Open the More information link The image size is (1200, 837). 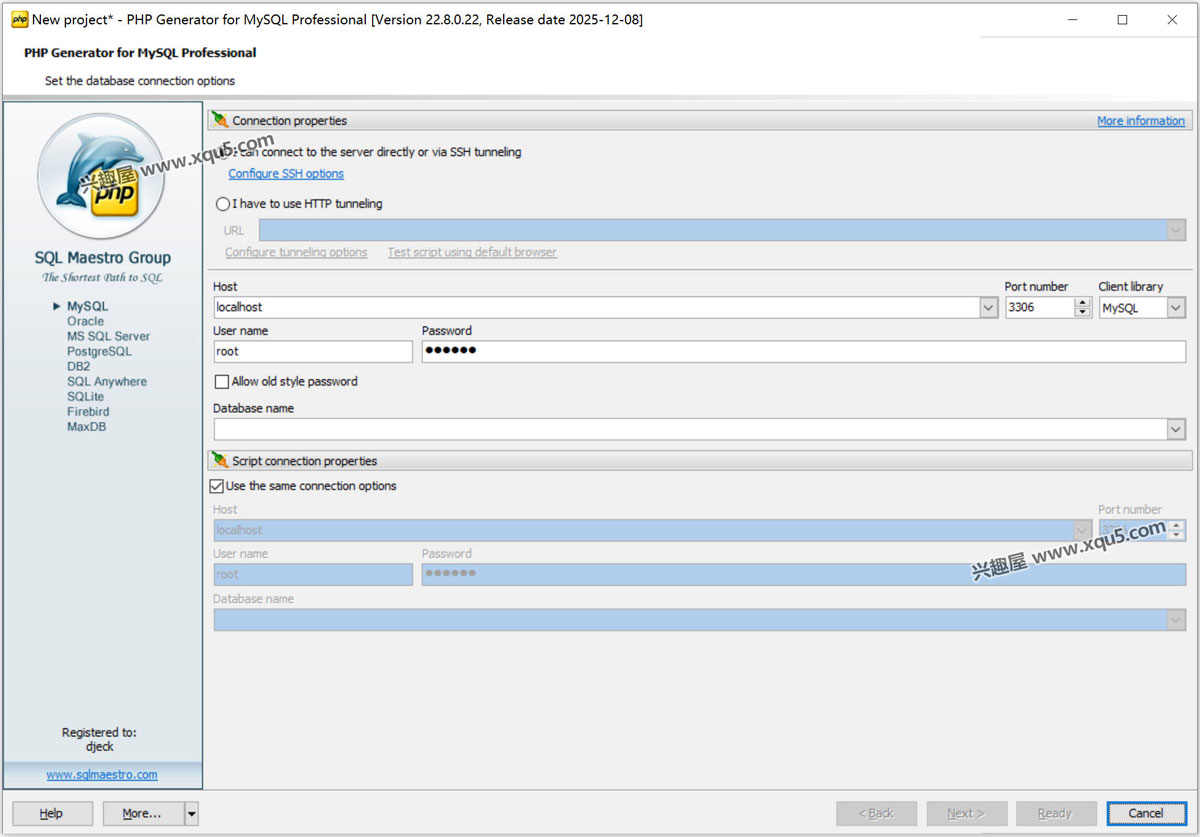click(1140, 121)
